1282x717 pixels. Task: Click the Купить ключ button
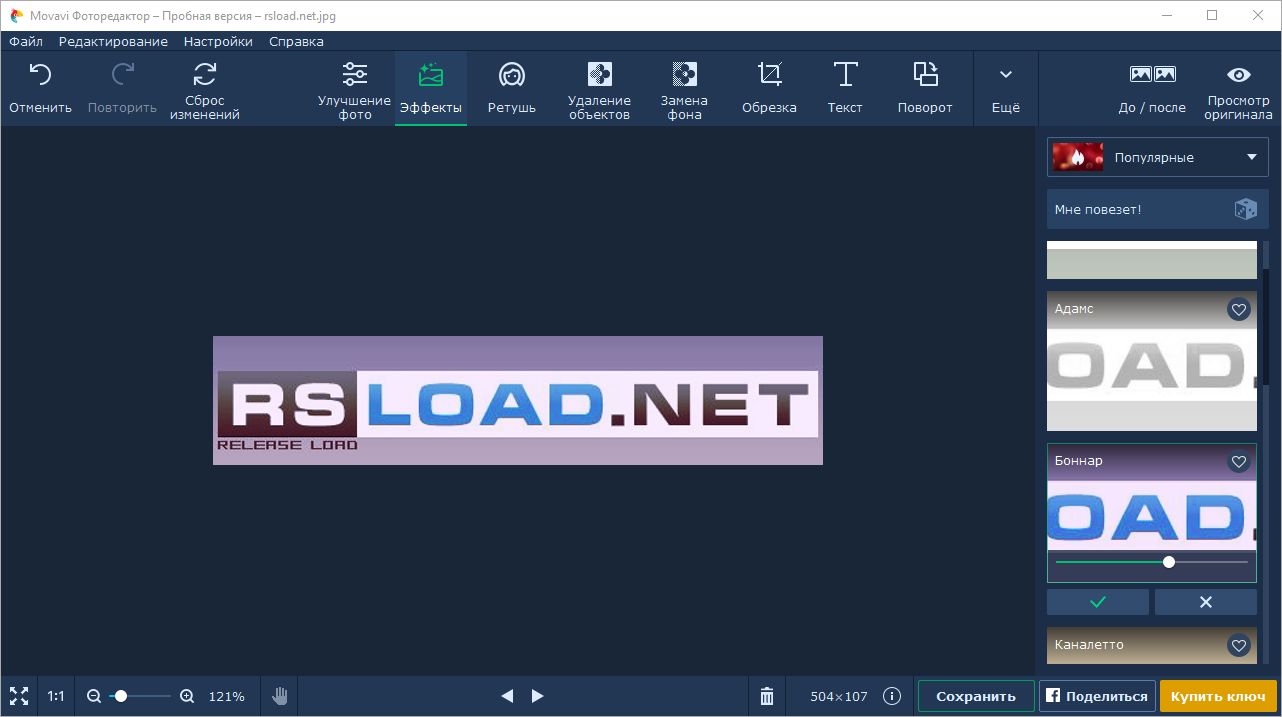1219,696
